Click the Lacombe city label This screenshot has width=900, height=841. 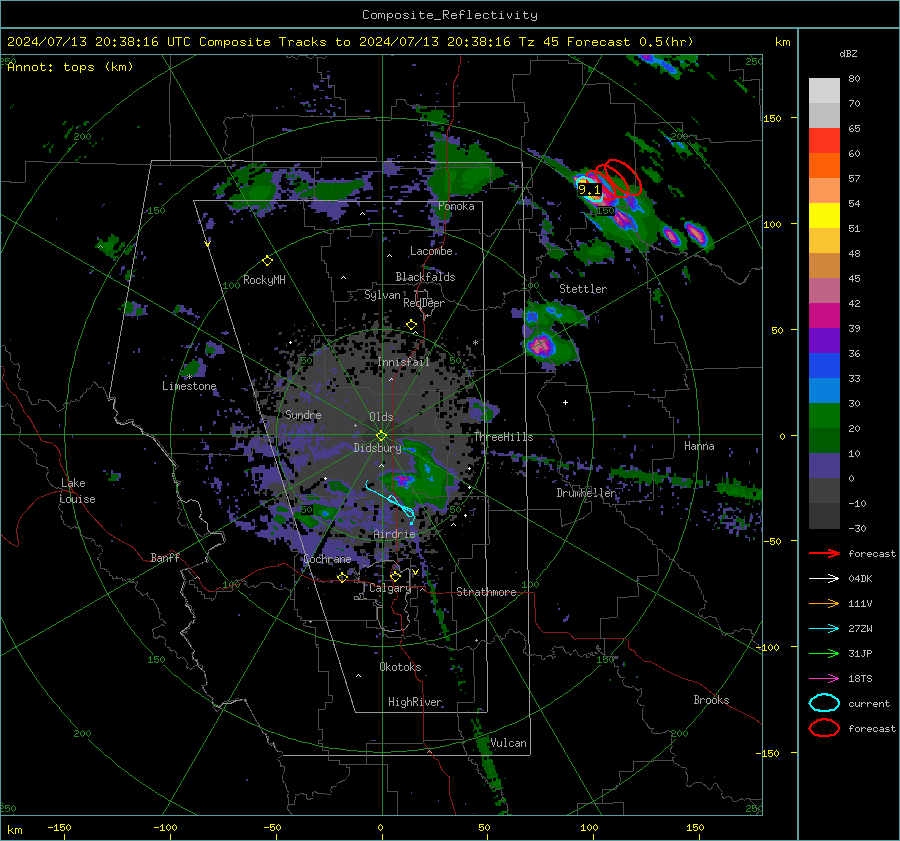coord(431,251)
